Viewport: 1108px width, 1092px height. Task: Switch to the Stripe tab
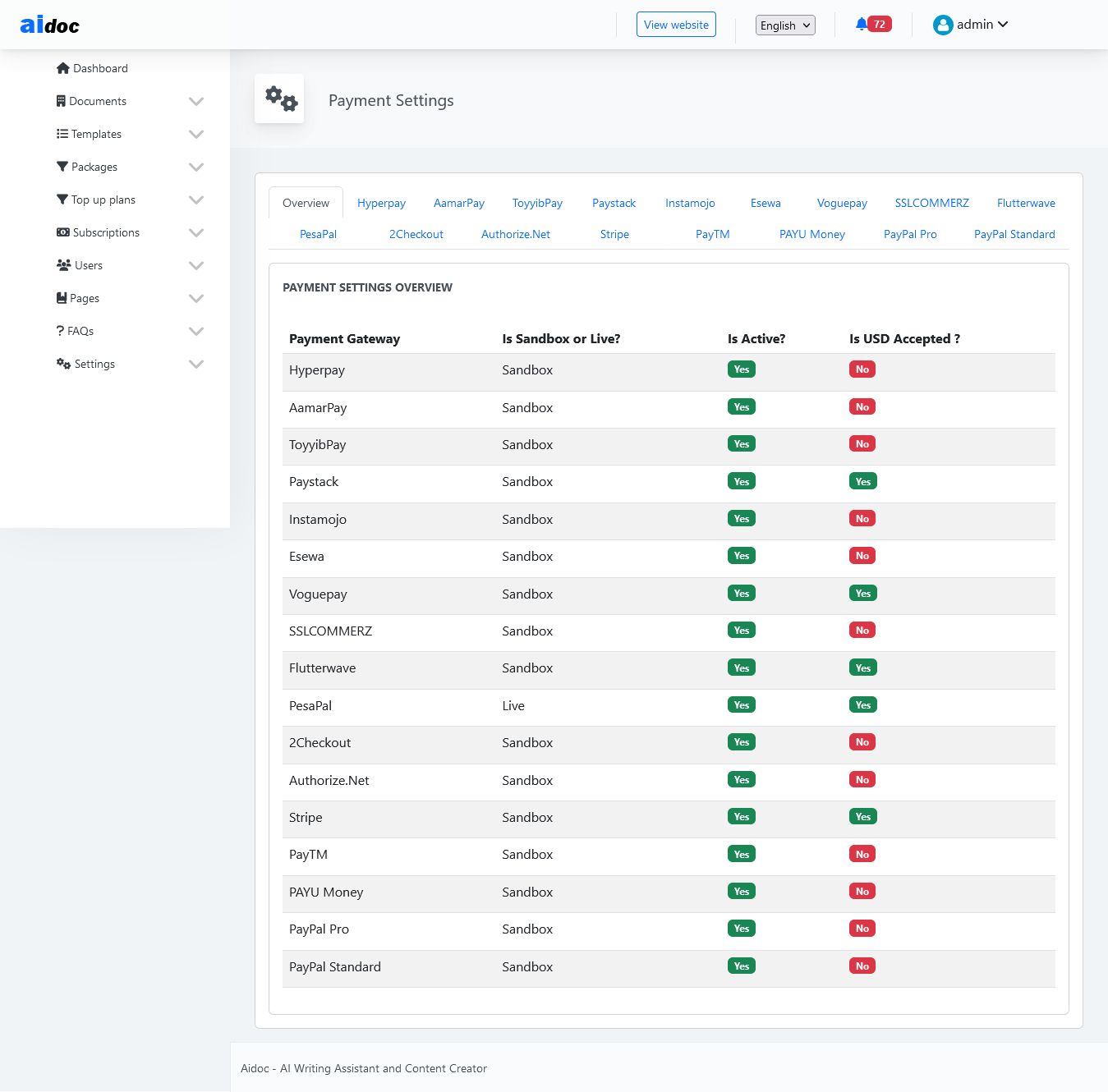pos(614,234)
